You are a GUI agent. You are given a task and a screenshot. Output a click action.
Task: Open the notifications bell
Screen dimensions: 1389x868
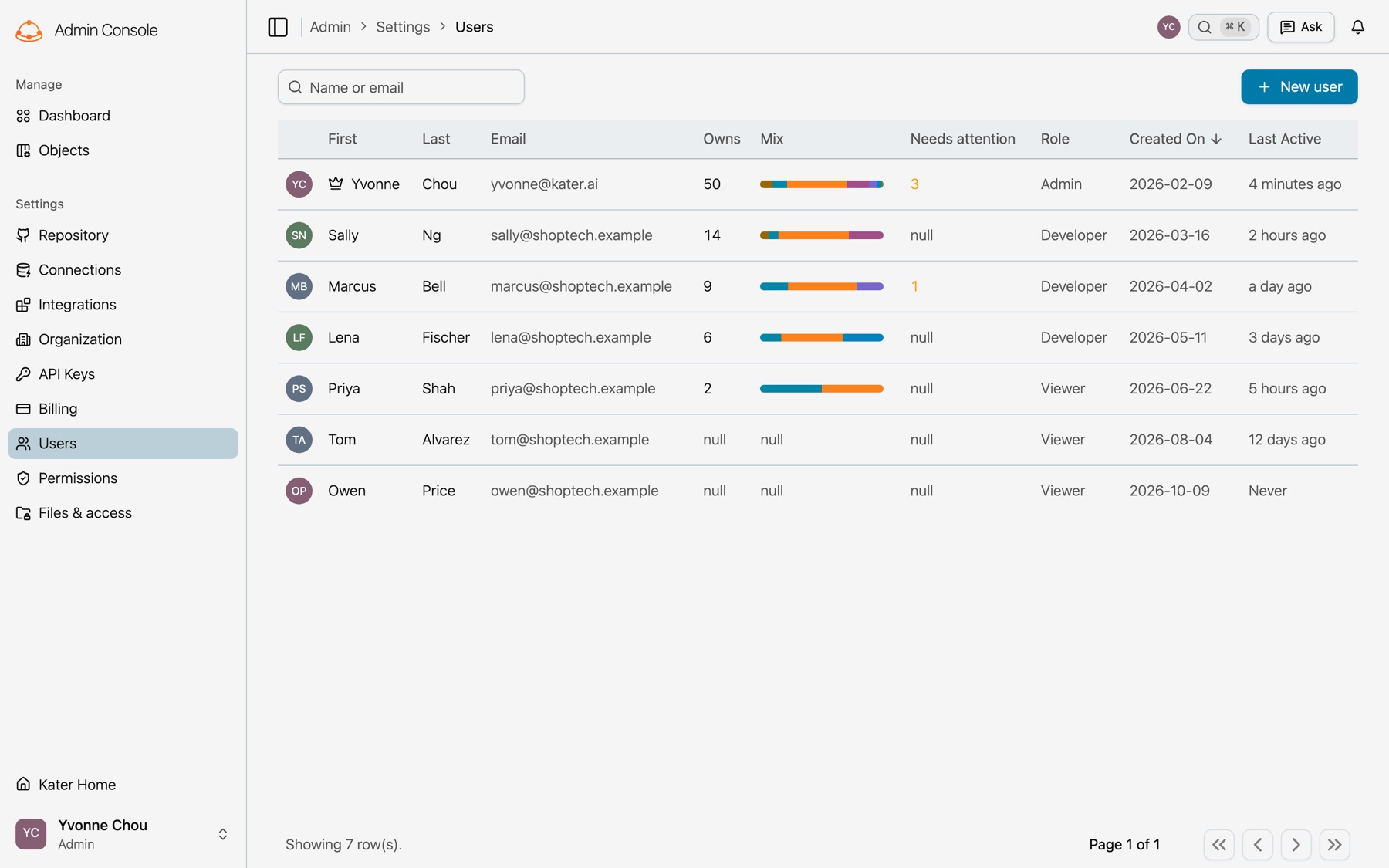pyautogui.click(x=1357, y=27)
